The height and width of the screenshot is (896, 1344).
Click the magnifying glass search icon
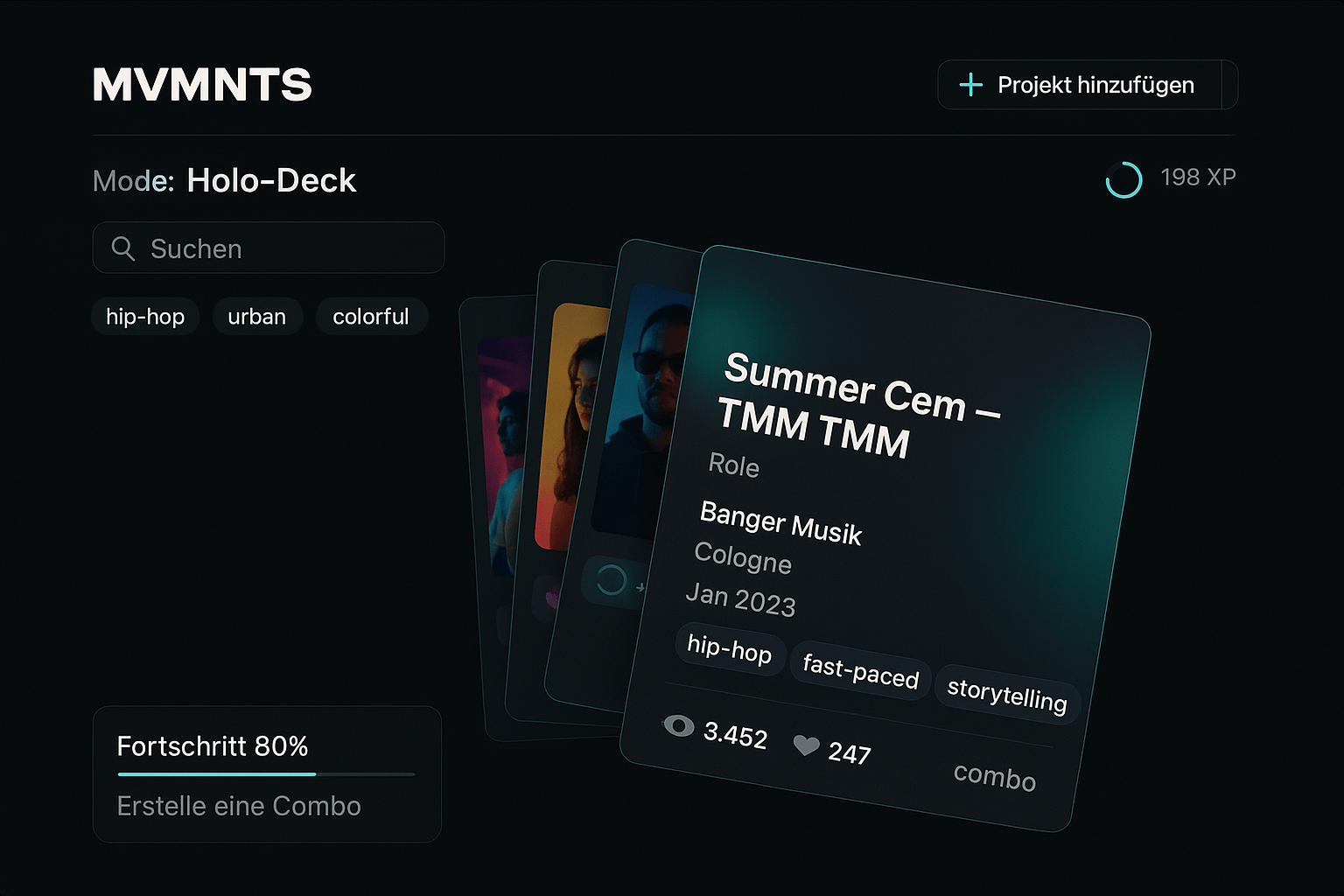123,248
